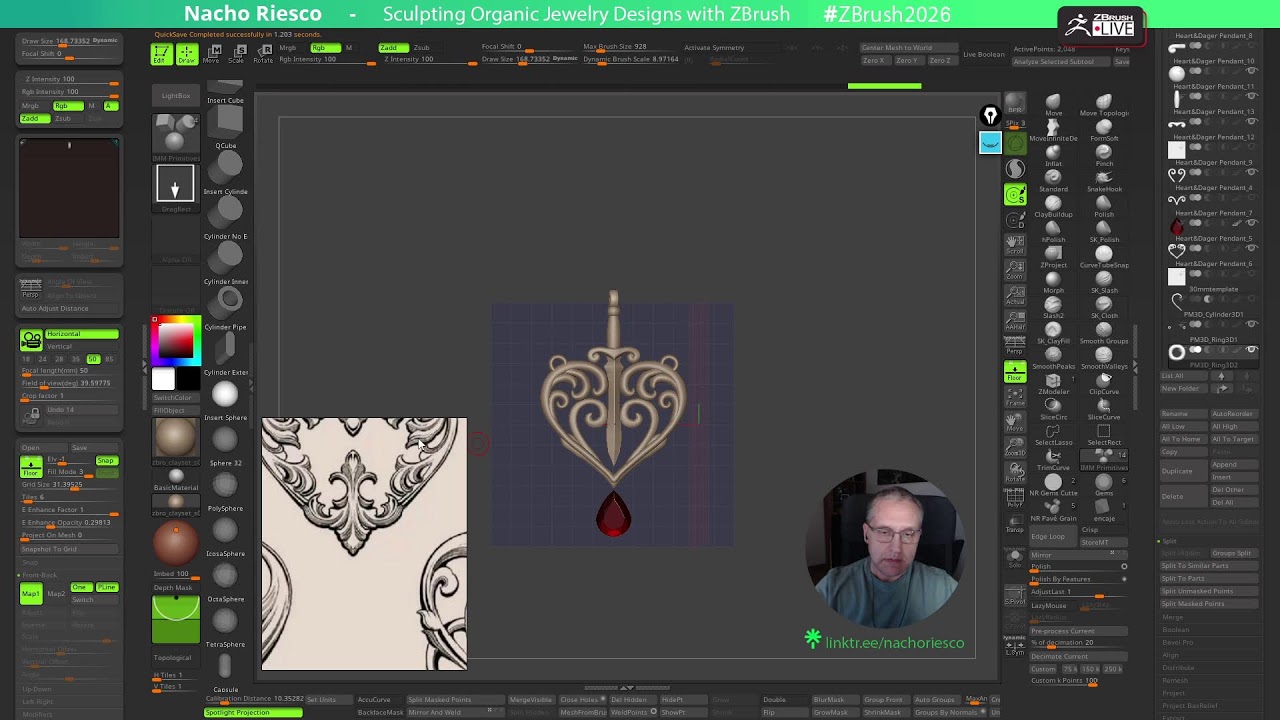Toggle PolyF wireframe display
Image resolution: width=1280 pixels, height=720 pixels.
click(1015, 497)
